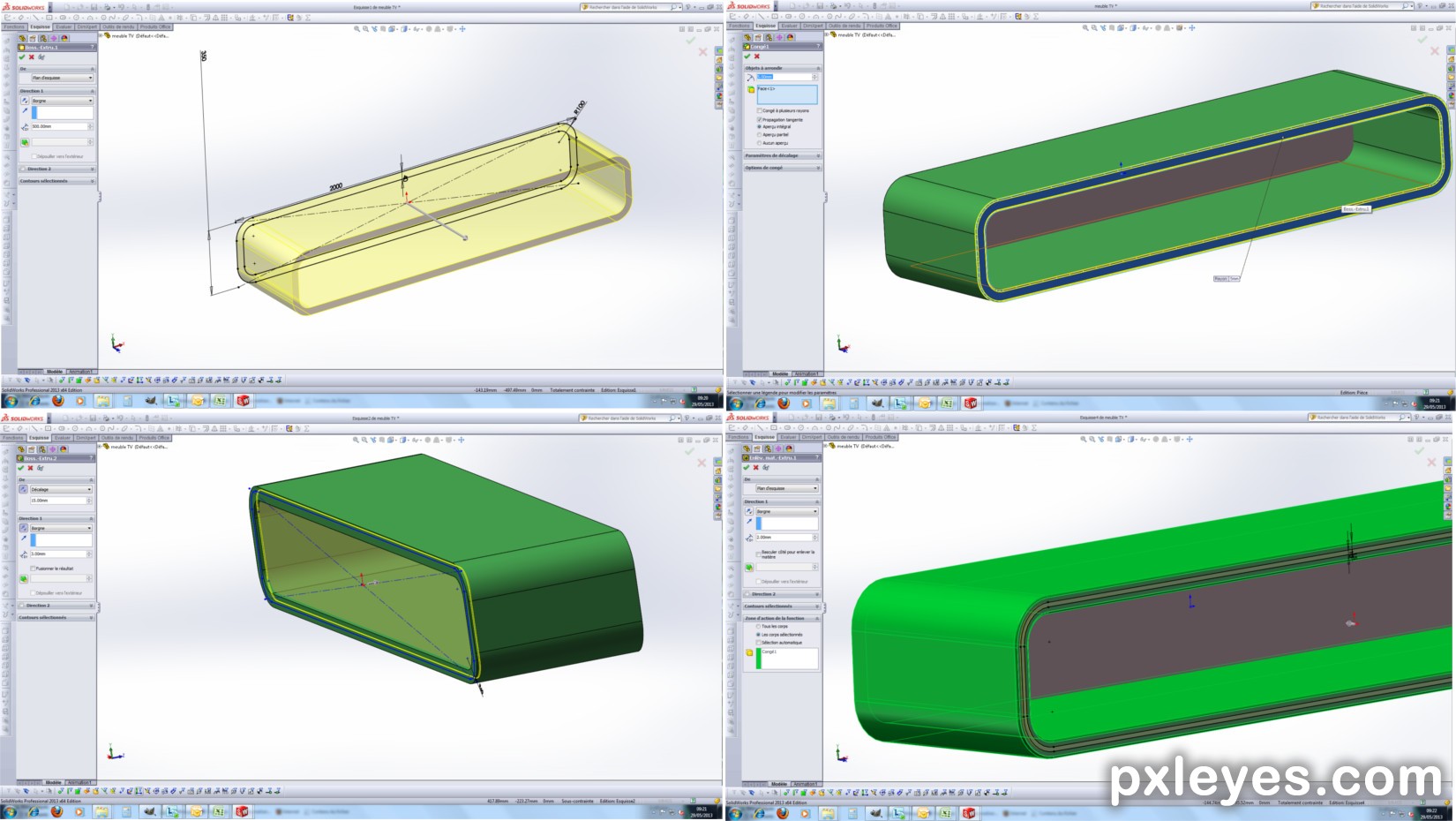Open PropertyManager tab icon in Congé1 window
Image resolution: width=1456 pixels, height=821 pixels.
(x=758, y=37)
